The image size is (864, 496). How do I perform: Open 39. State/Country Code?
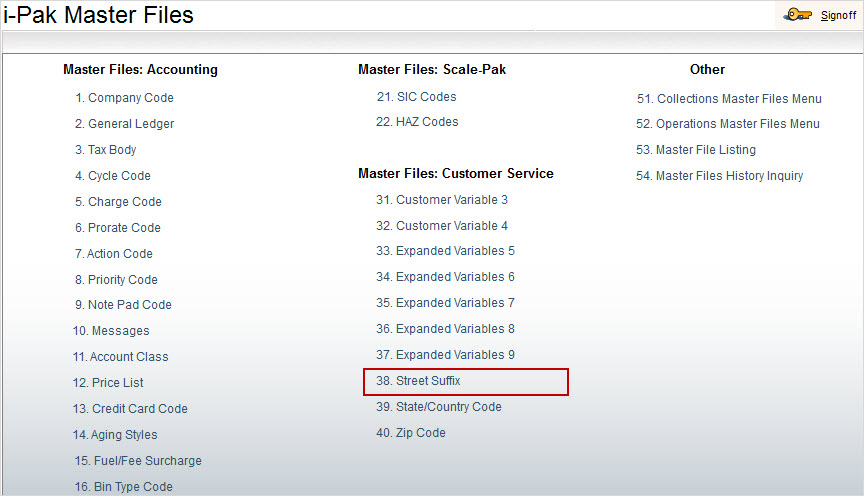(x=439, y=407)
